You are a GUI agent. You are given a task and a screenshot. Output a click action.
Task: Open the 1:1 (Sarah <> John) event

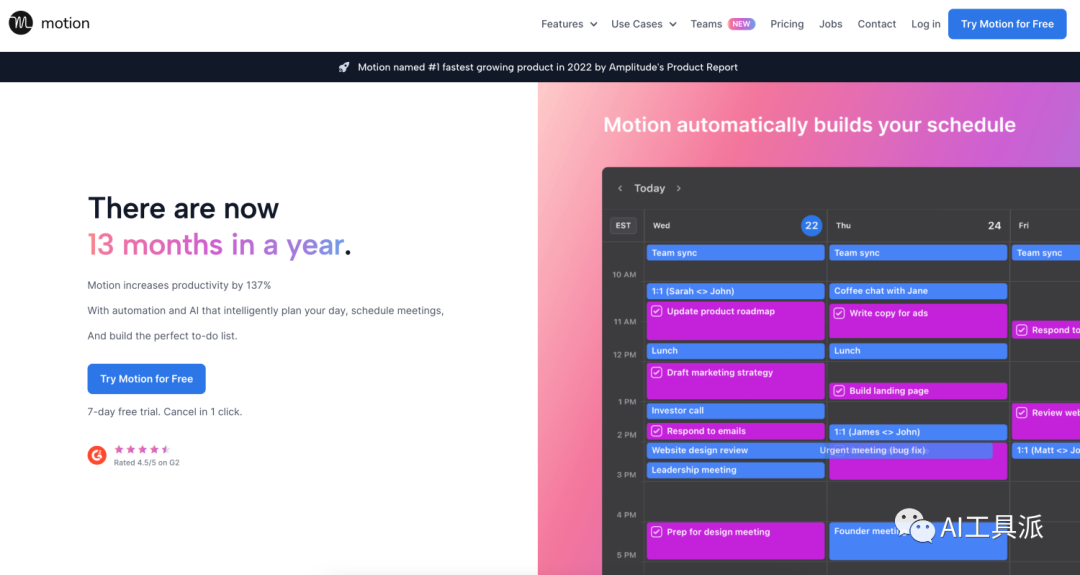tap(735, 291)
